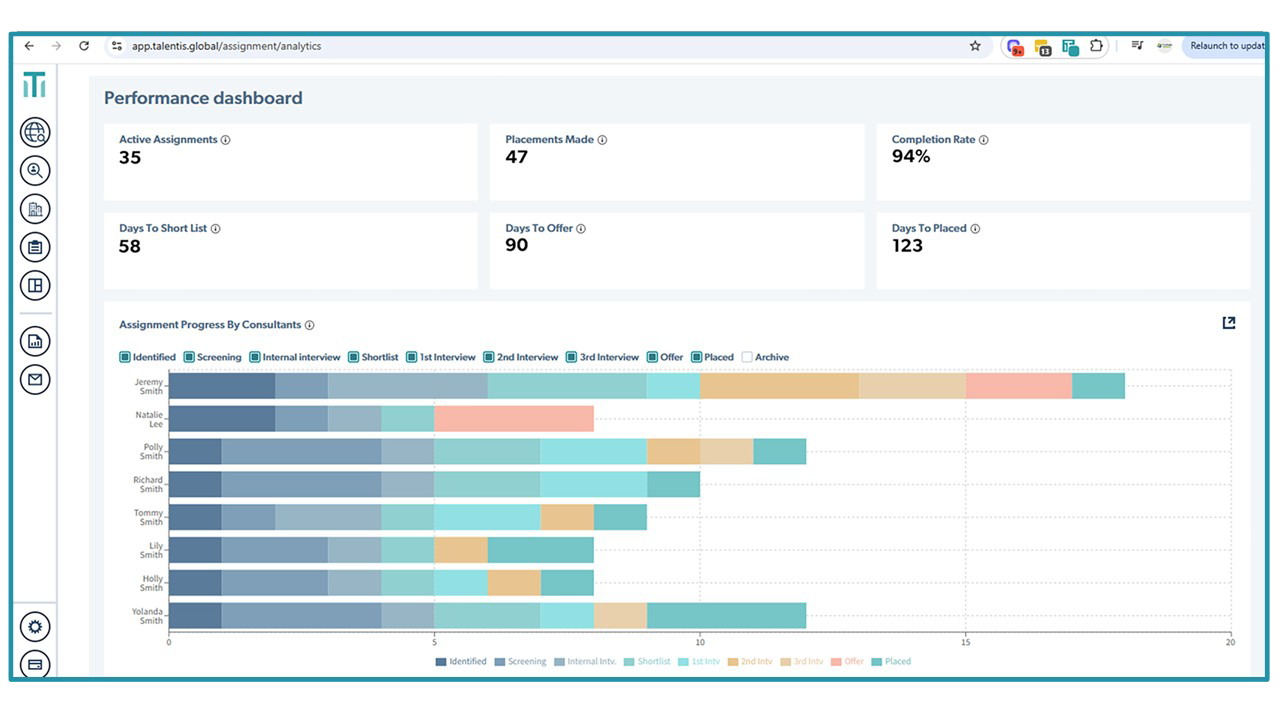Click the Placed entry in the bottom chart legend
This screenshot has width=1280, height=720.
tap(892, 662)
